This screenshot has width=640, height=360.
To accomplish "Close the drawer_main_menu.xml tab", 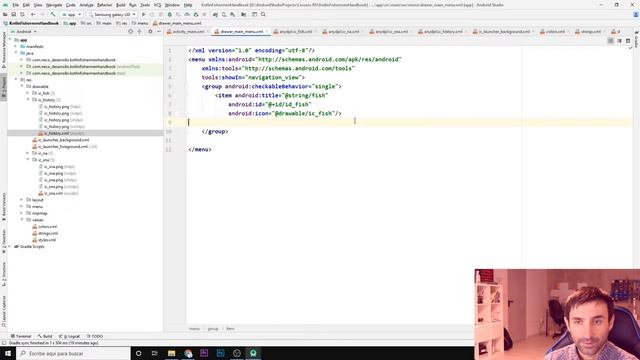I will (267, 31).
